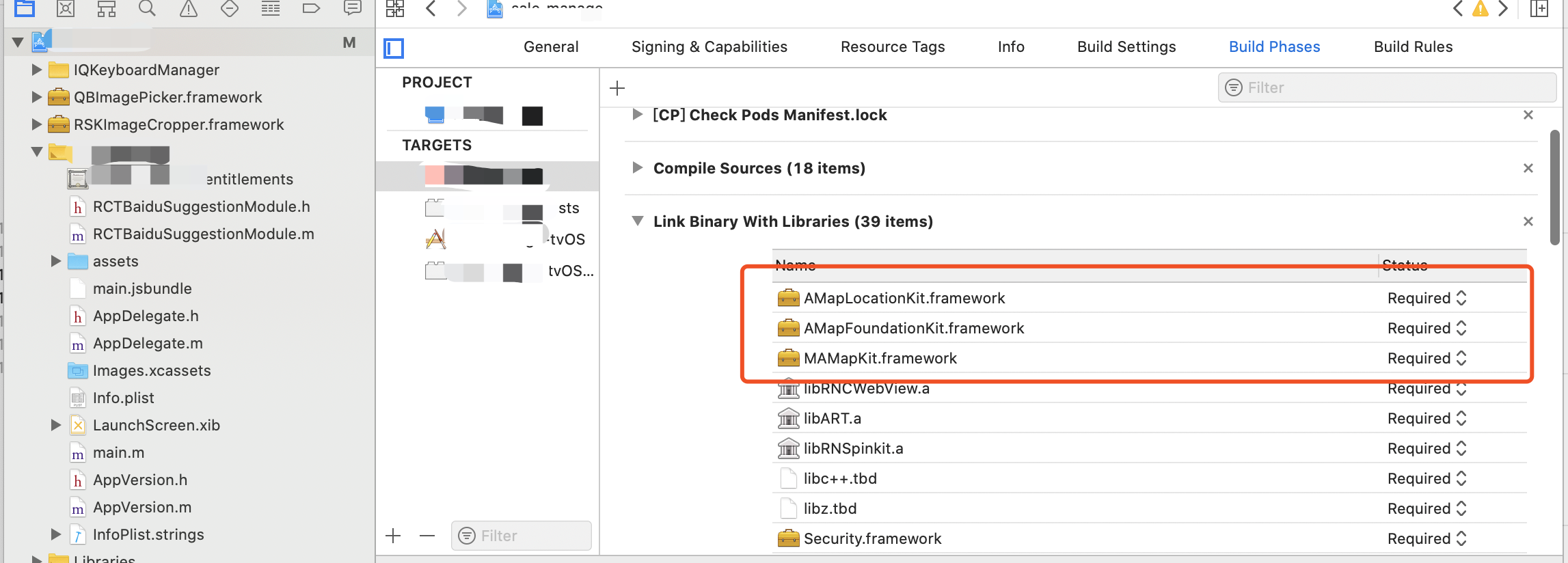The image size is (1568, 563).
Task: Click the add editor button at top right
Action: pyautogui.click(x=1539, y=9)
